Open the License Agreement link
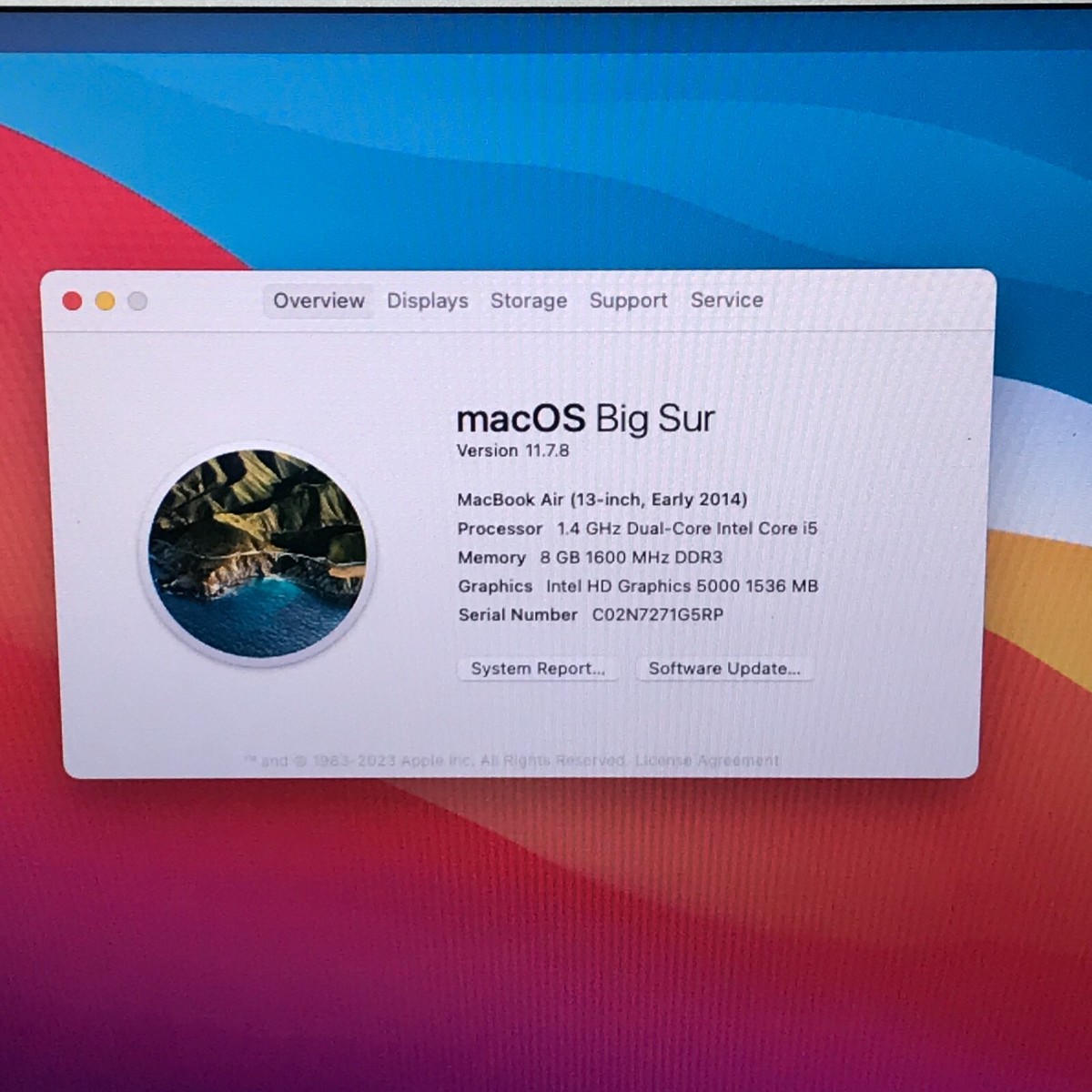The height and width of the screenshot is (1092, 1092). coord(707,760)
